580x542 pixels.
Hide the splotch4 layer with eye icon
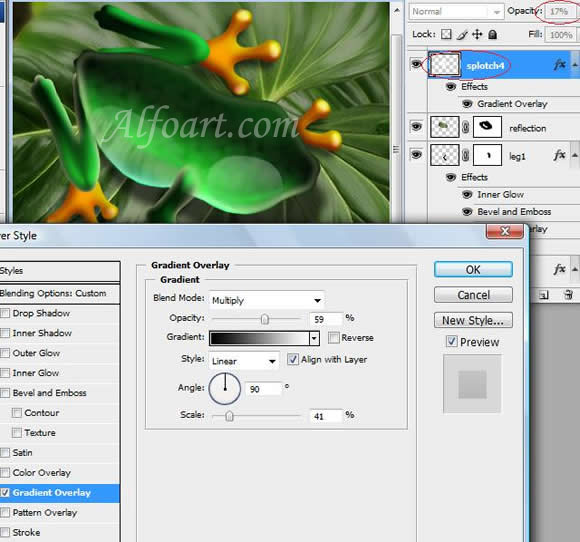[416, 64]
